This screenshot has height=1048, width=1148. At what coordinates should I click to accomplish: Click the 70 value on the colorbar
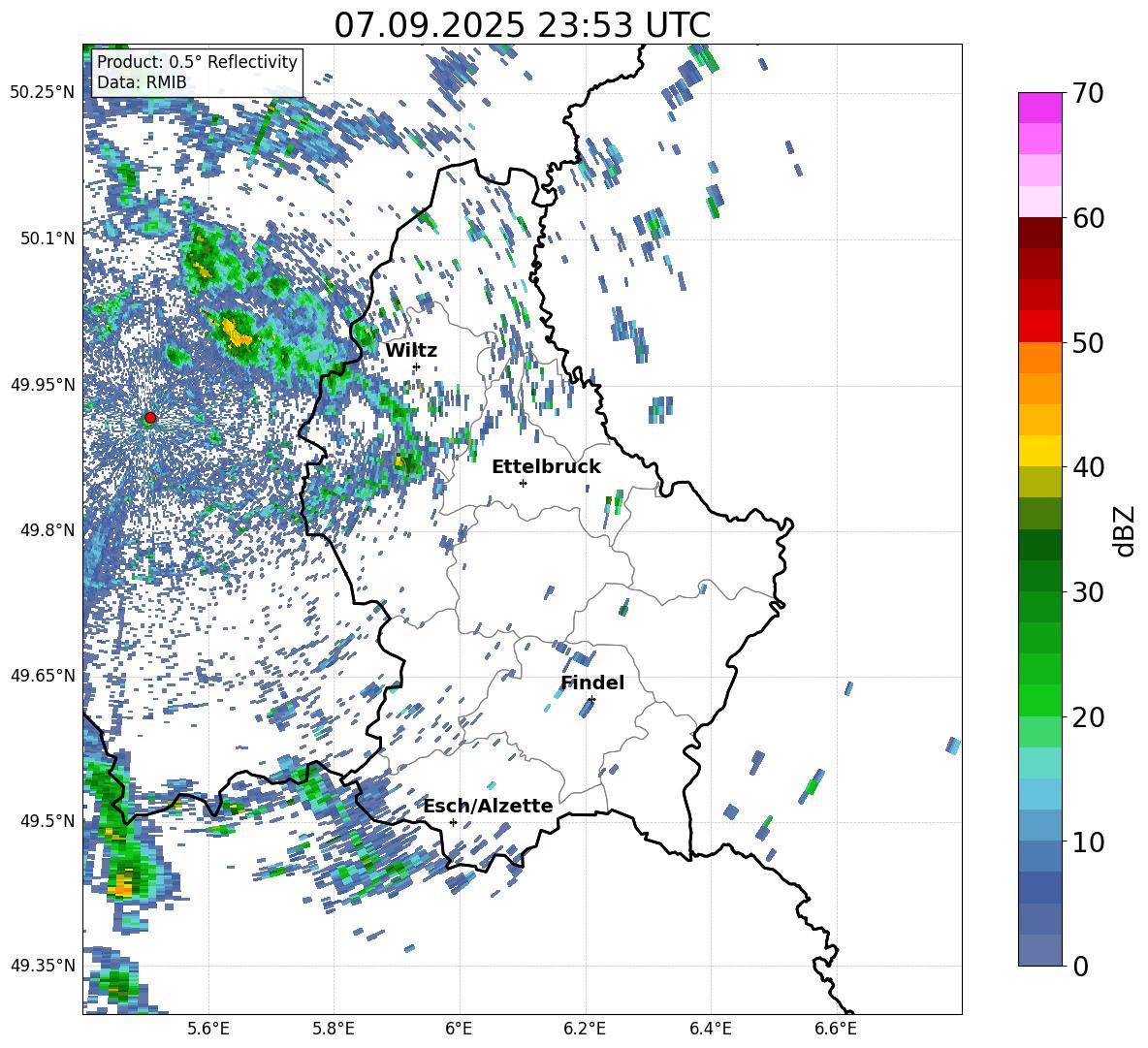1087,94
